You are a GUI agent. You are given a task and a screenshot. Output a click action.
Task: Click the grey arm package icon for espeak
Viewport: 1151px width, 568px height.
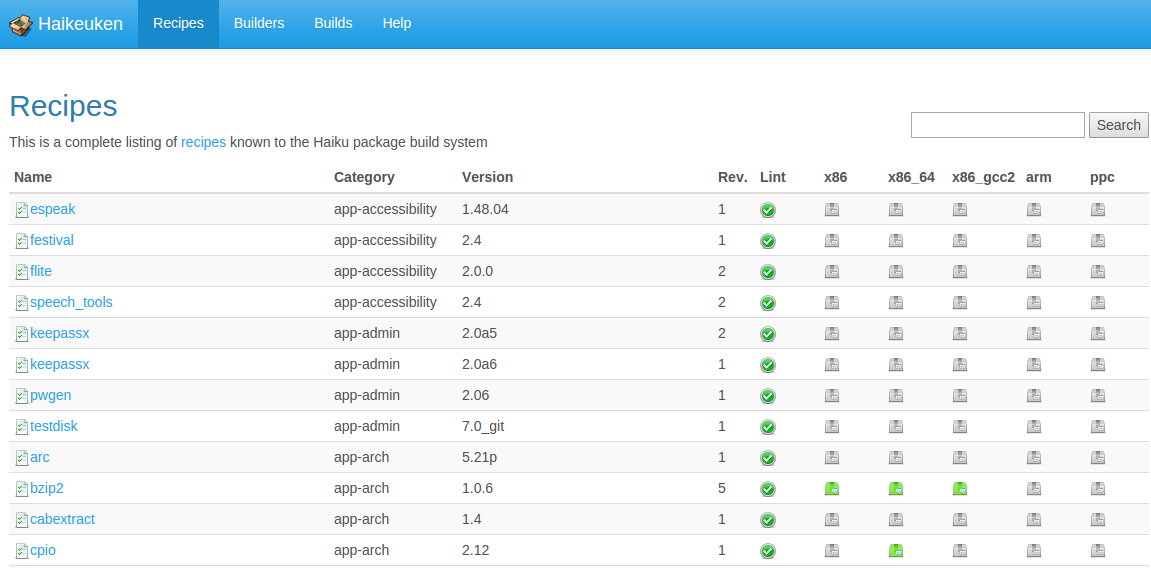pos(1034,210)
